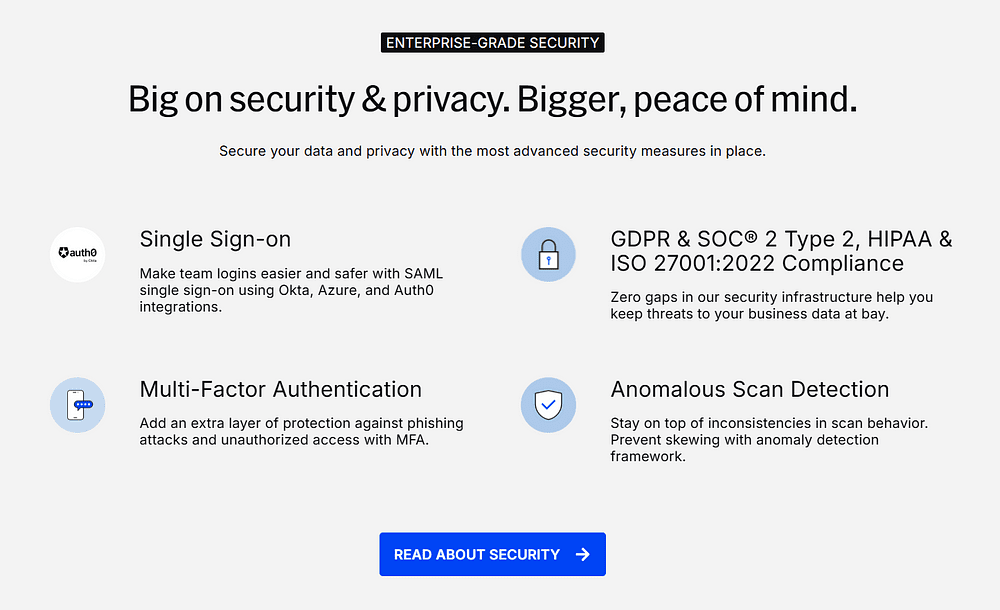Viewport: 1000px width, 610px height.
Task: Open the READ ABOUT SECURITY text label
Action: point(476,554)
